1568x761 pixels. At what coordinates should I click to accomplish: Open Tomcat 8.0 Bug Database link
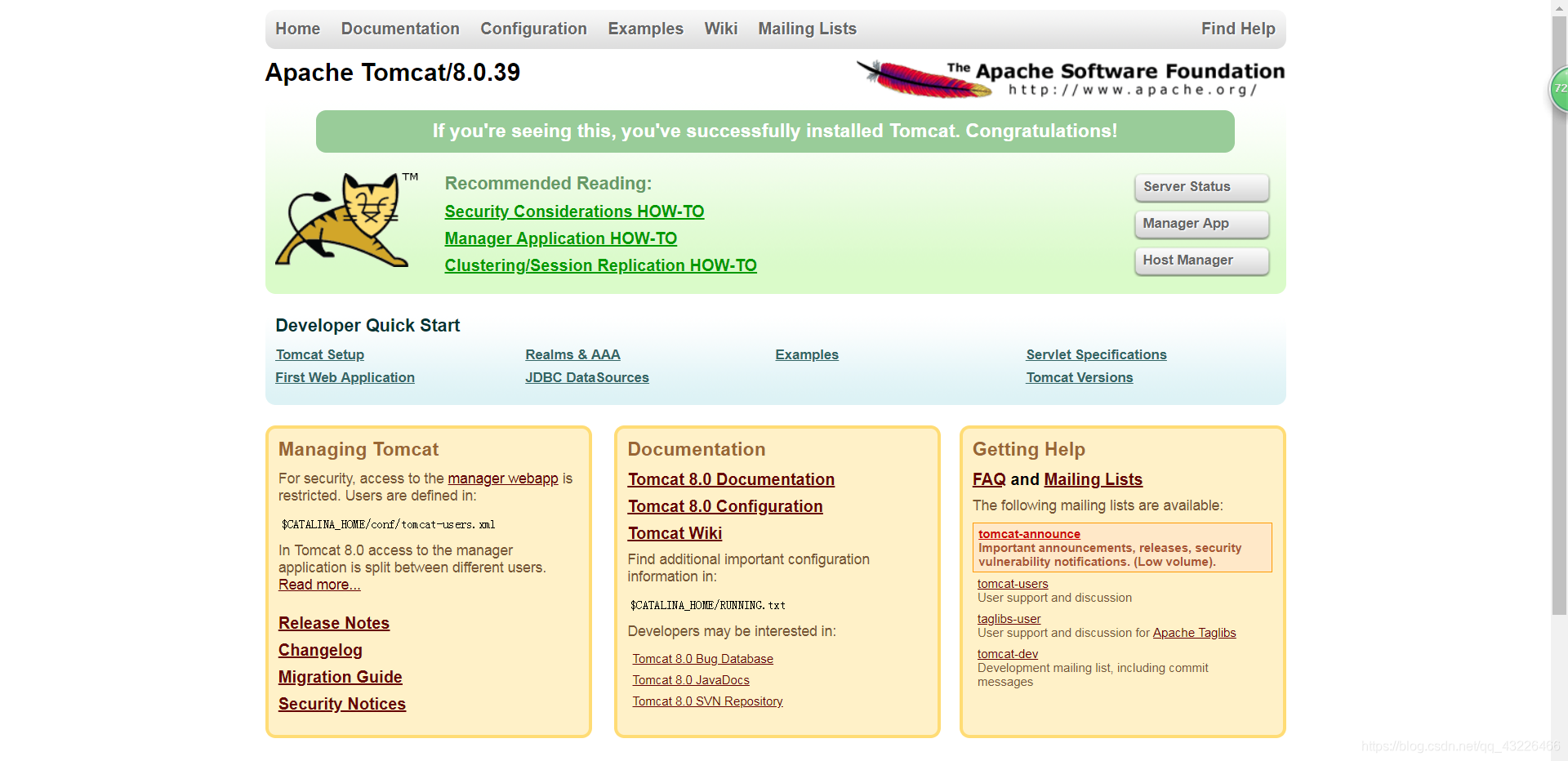(702, 659)
